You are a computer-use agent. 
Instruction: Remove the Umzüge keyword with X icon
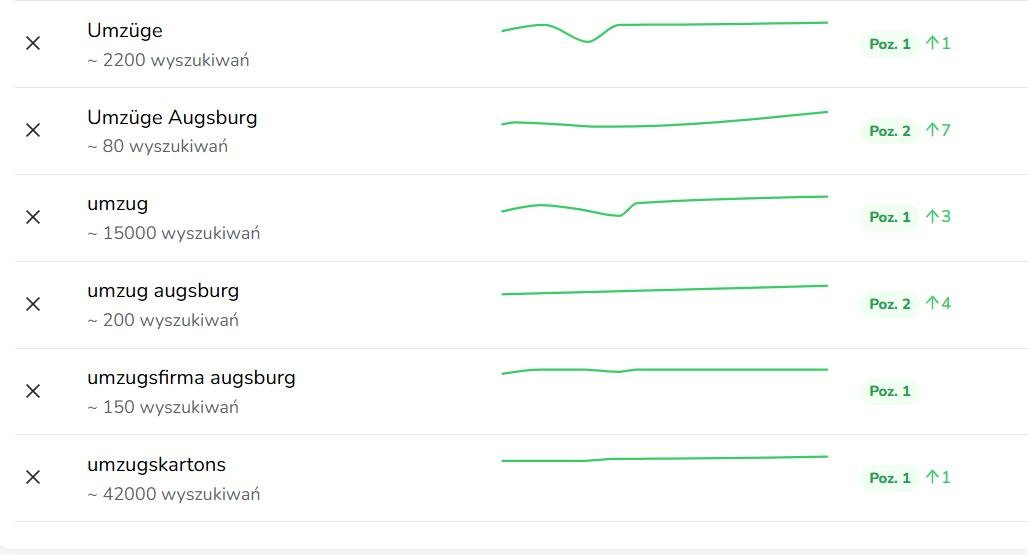tap(33, 43)
